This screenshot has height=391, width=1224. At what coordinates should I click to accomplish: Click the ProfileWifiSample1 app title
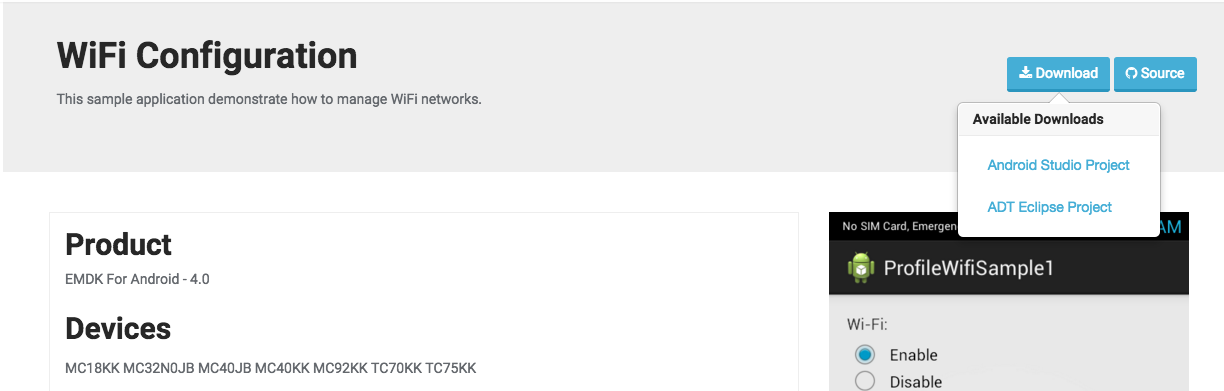(968, 268)
